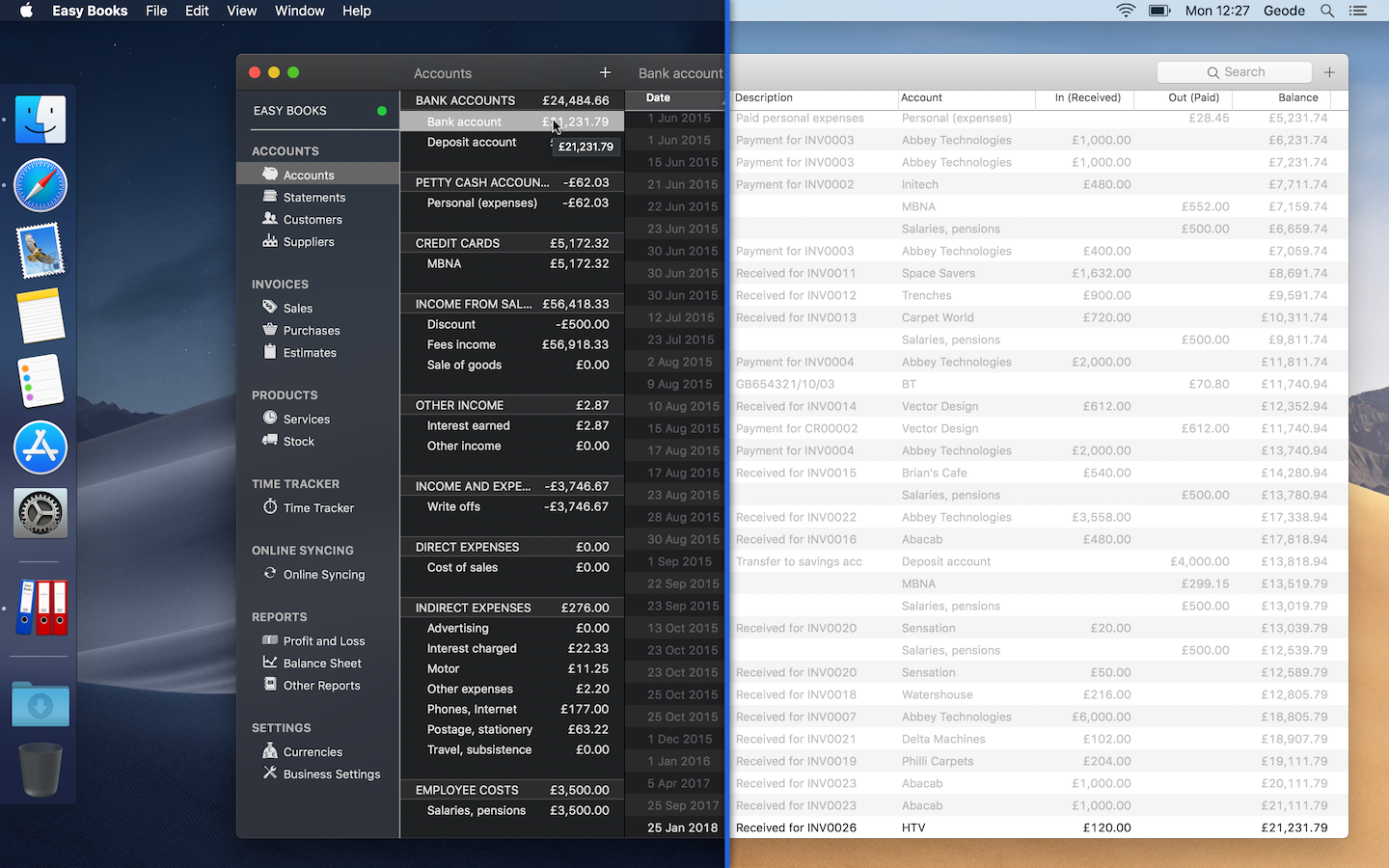Open Business Settings tools icon

click(270, 773)
